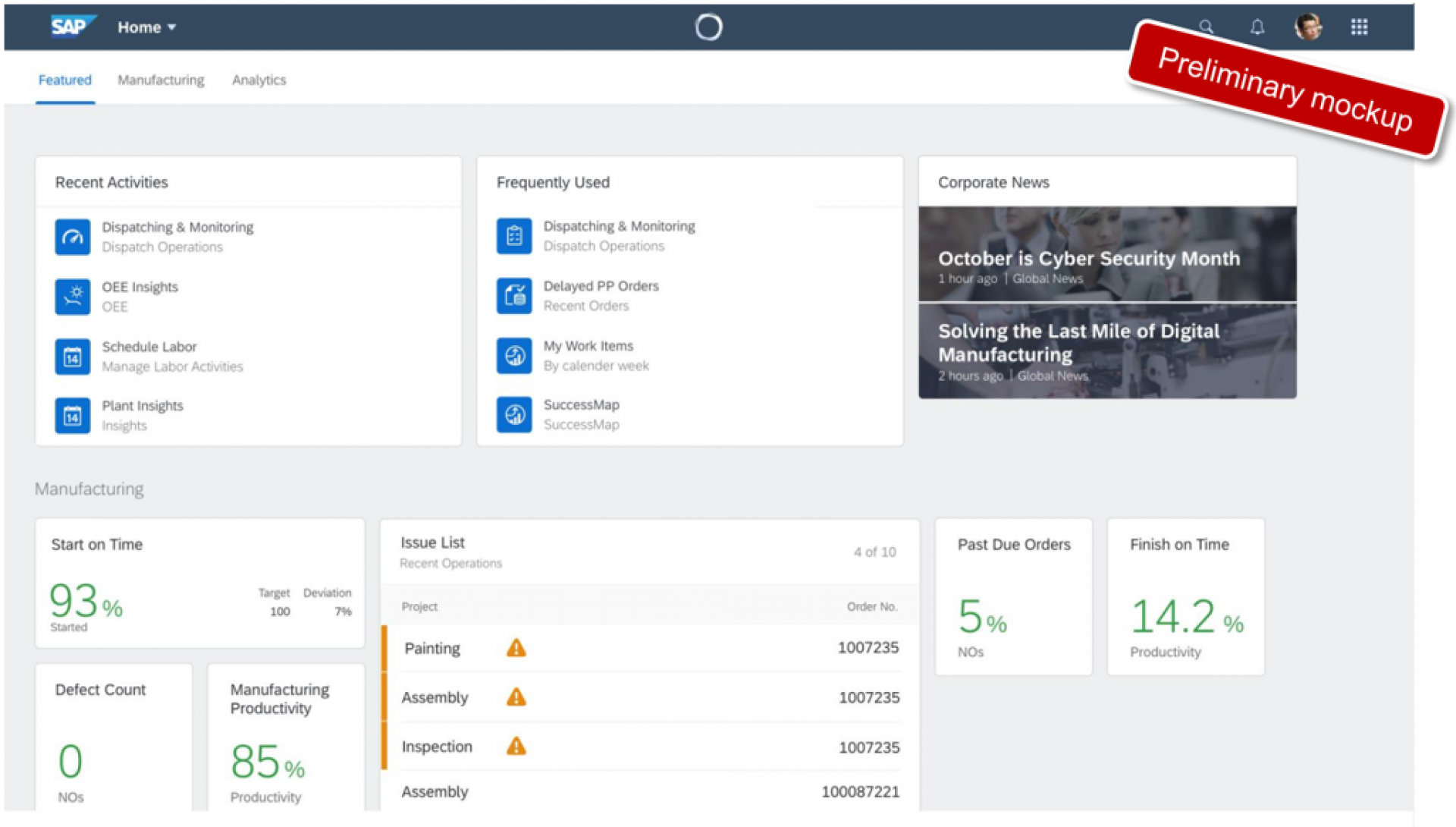Switch to the Manufacturing tab
This screenshot has height=827, width=1456.
pyautogui.click(x=161, y=80)
